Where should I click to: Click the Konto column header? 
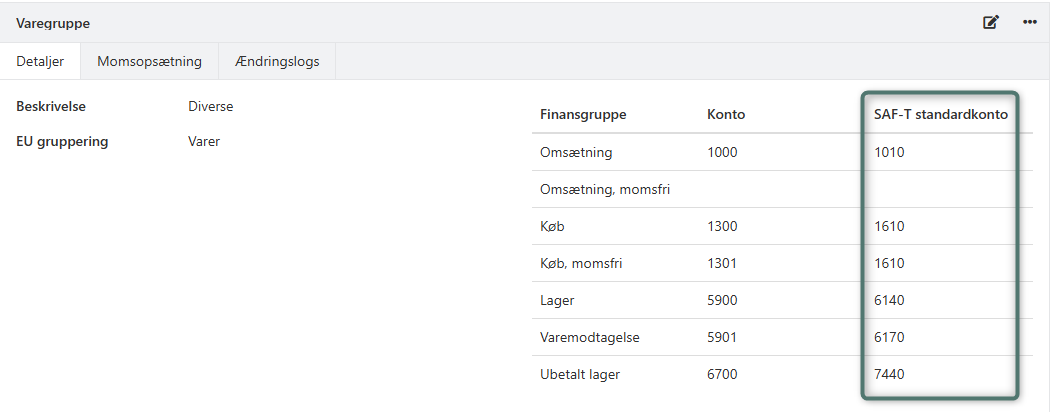tap(726, 114)
